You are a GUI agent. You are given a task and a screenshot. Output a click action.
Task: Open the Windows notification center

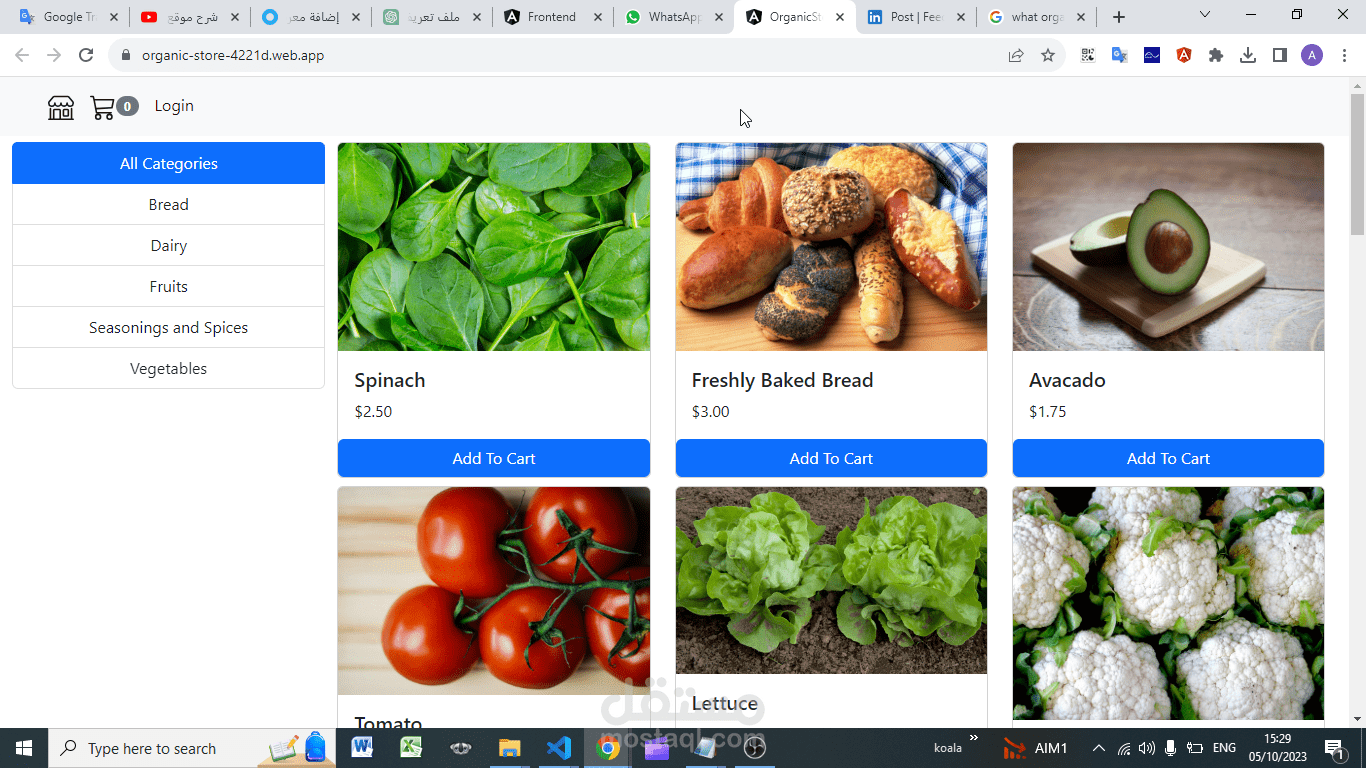pos(1333,748)
